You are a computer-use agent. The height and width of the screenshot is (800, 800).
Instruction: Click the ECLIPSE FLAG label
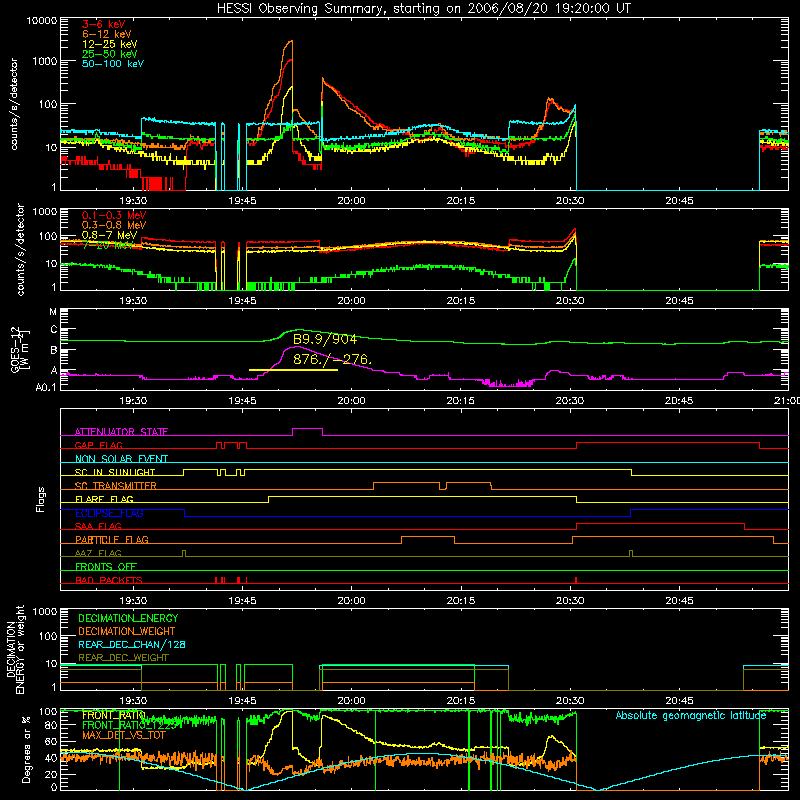109,513
